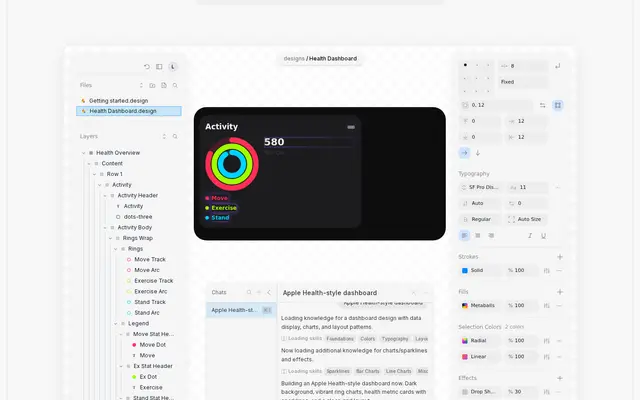Toggle the dark mode moon icon
640x400 pixels.
pos(173,67)
